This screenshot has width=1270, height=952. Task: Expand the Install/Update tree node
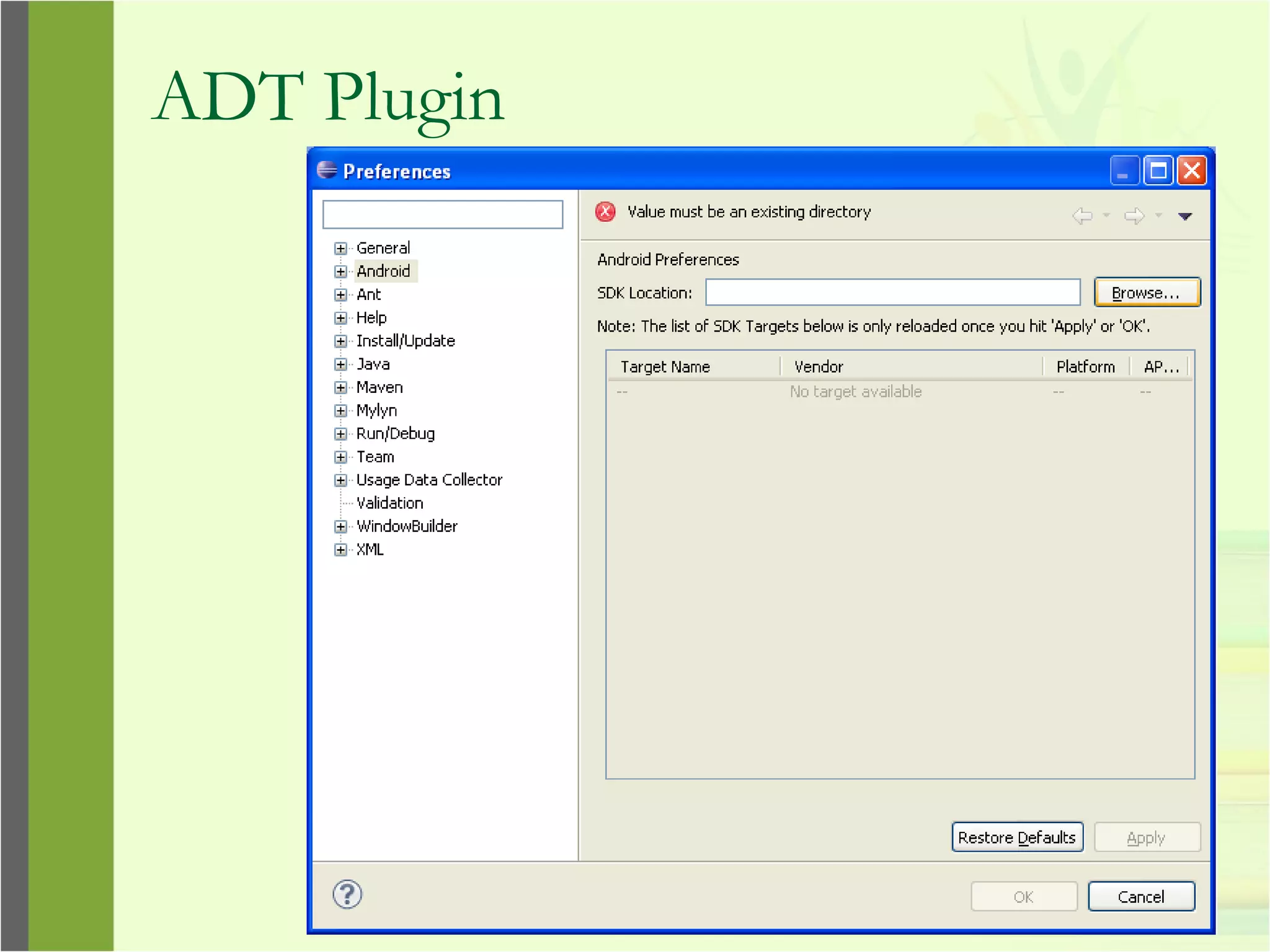(340, 341)
